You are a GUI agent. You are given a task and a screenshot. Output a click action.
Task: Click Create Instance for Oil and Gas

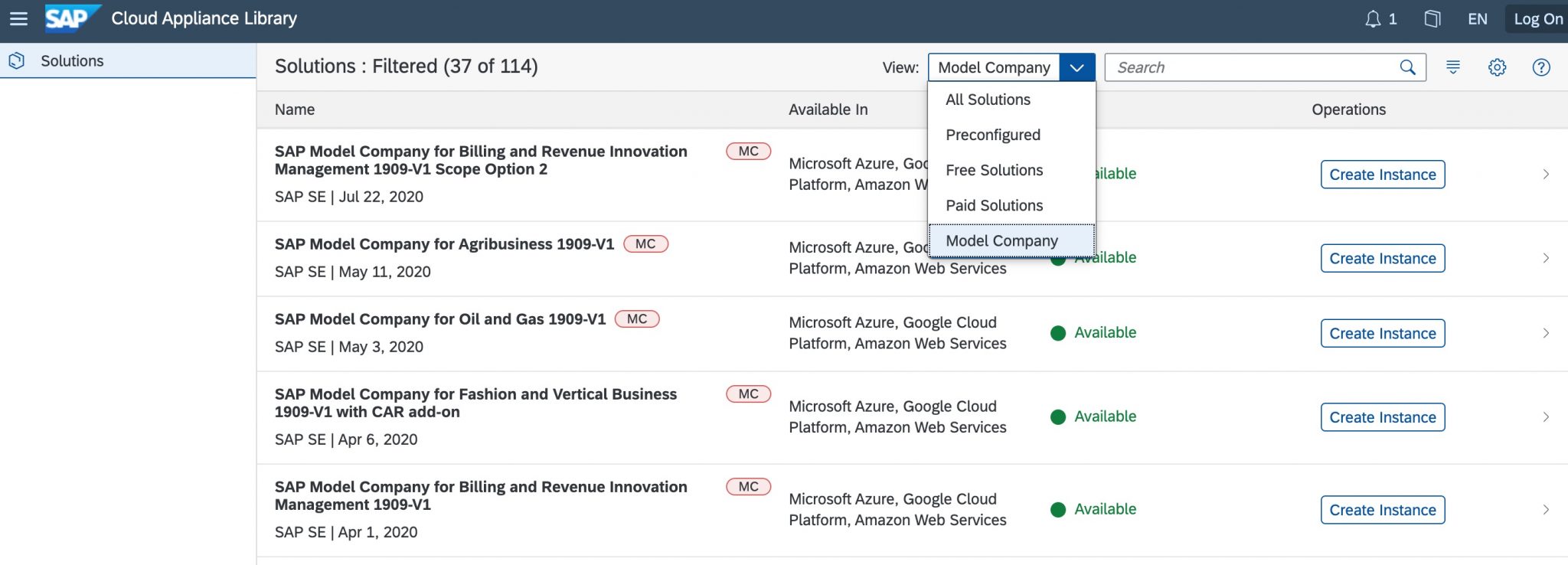point(1382,334)
